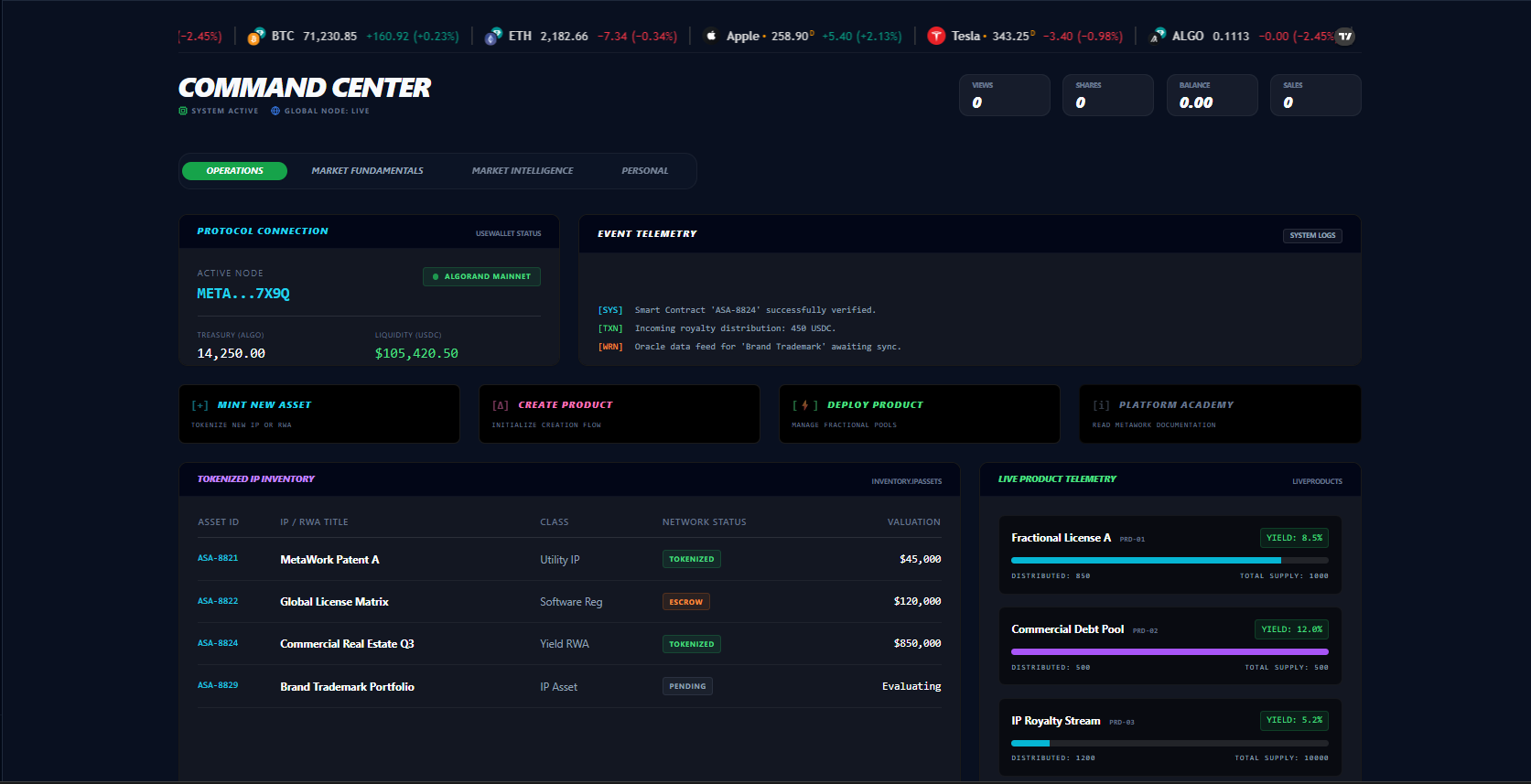The width and height of the screenshot is (1531, 784).
Task: Click the $45,000 valuation
Action: pyautogui.click(x=920, y=559)
